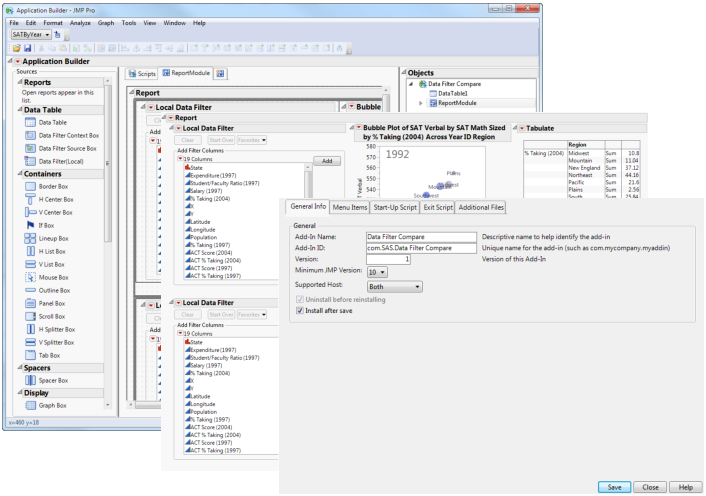Select the Data Table source icon
Screen dimensions: 706x496
(29, 122)
